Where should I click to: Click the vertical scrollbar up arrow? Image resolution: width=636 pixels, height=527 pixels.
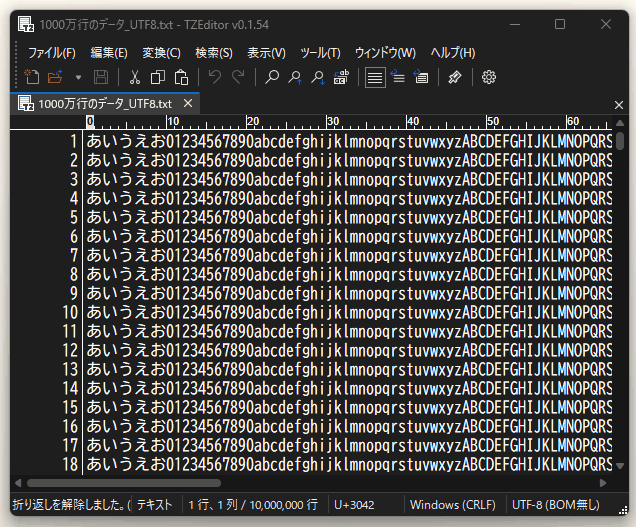[620, 123]
